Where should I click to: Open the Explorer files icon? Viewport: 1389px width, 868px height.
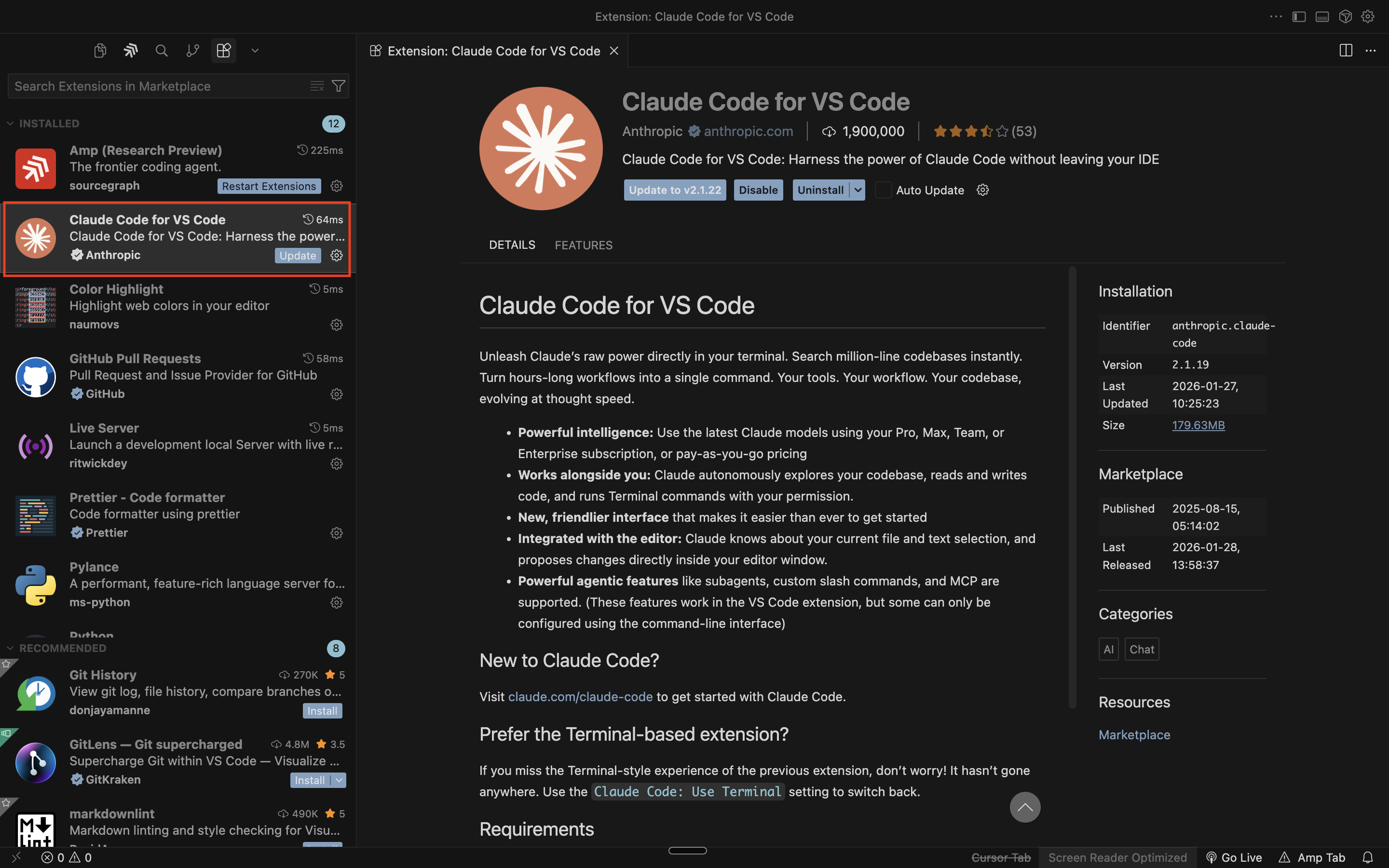coord(100,51)
